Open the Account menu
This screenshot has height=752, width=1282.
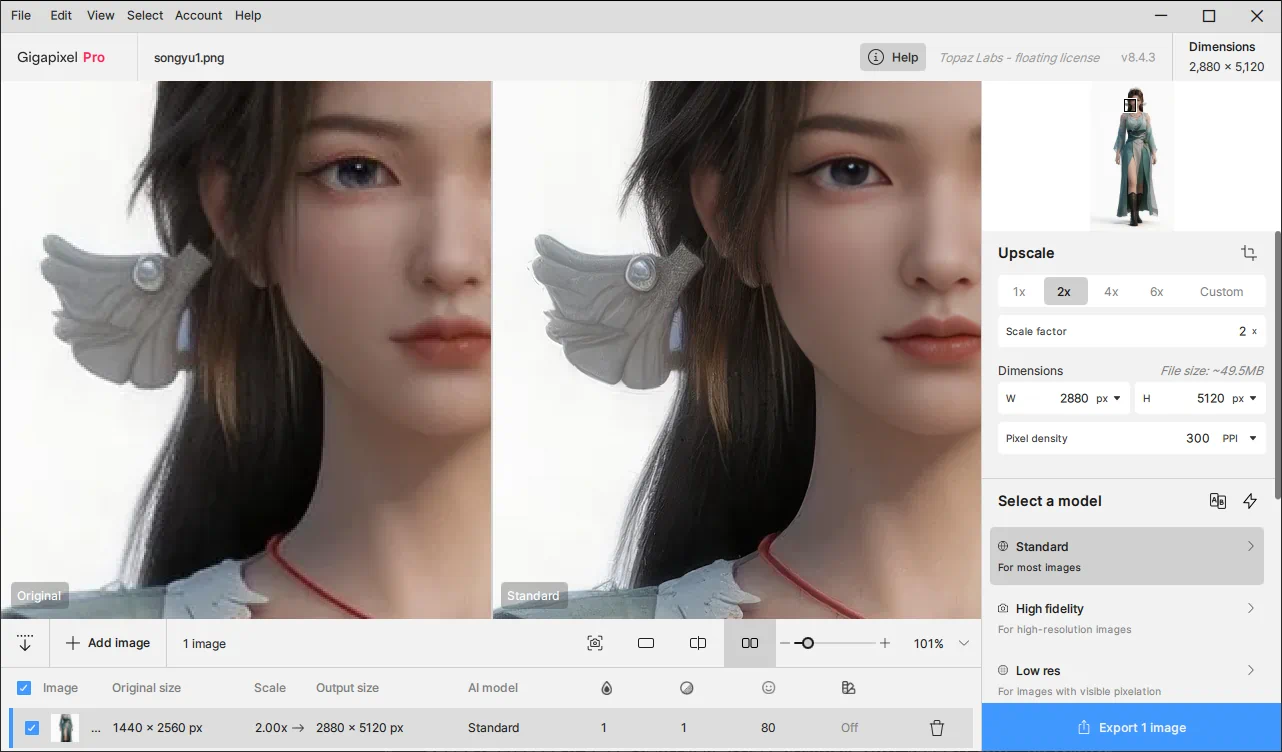coord(199,15)
